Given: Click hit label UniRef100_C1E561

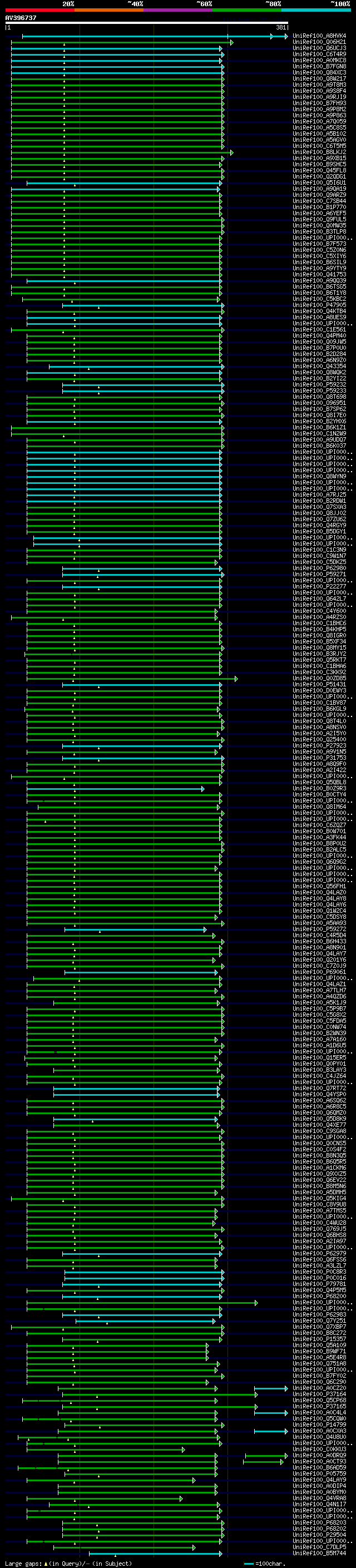Looking at the screenshot, I should click(319, 329).
